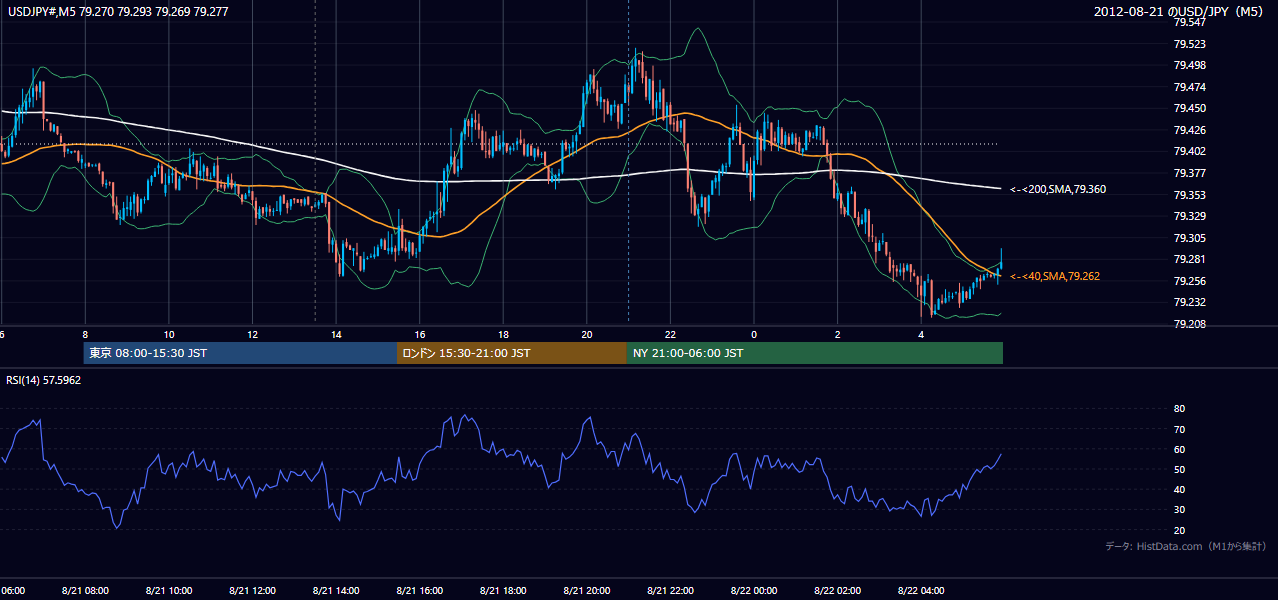Click price axis label 79.377
The image size is (1278, 600).
(x=1189, y=173)
